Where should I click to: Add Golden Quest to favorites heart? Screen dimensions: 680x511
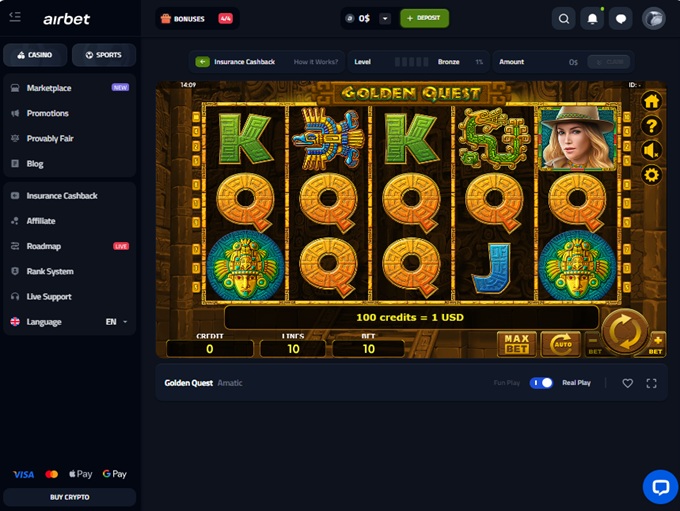(627, 383)
